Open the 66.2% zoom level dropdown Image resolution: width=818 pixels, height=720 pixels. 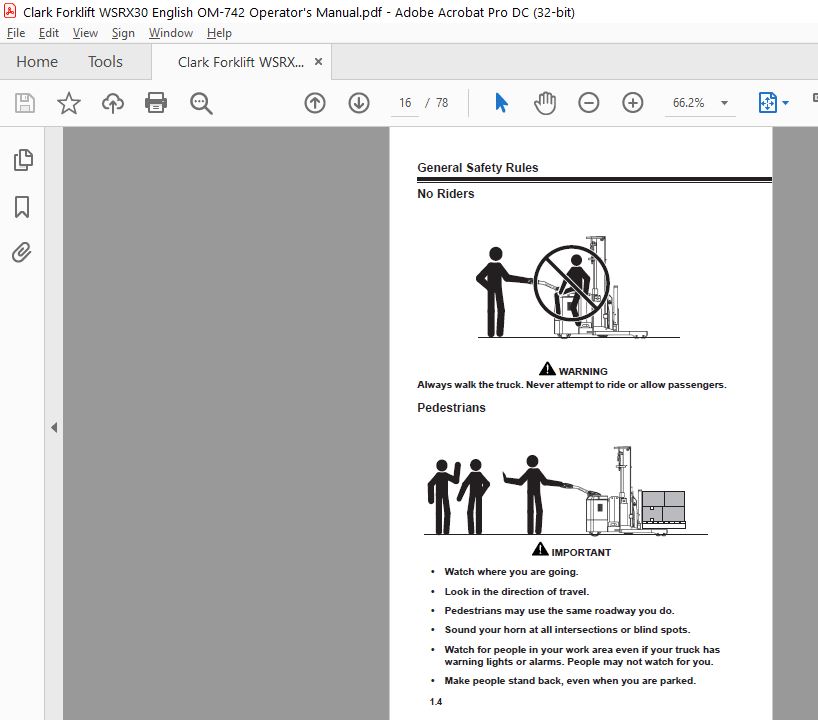click(x=724, y=103)
